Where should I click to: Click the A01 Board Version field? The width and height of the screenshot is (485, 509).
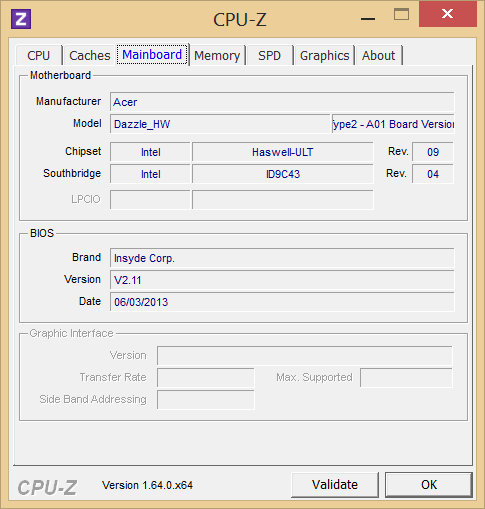393,124
